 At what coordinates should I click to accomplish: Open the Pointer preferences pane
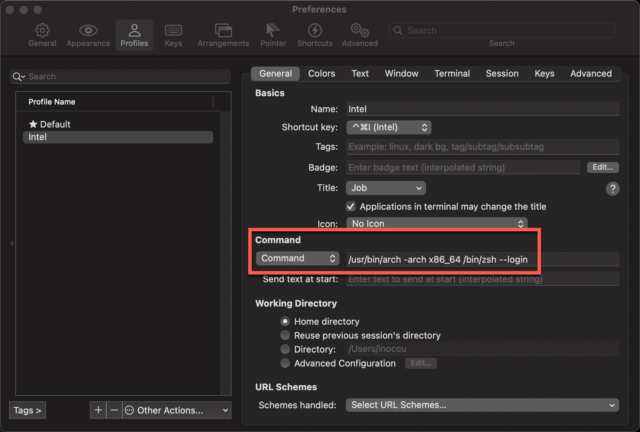click(270, 35)
